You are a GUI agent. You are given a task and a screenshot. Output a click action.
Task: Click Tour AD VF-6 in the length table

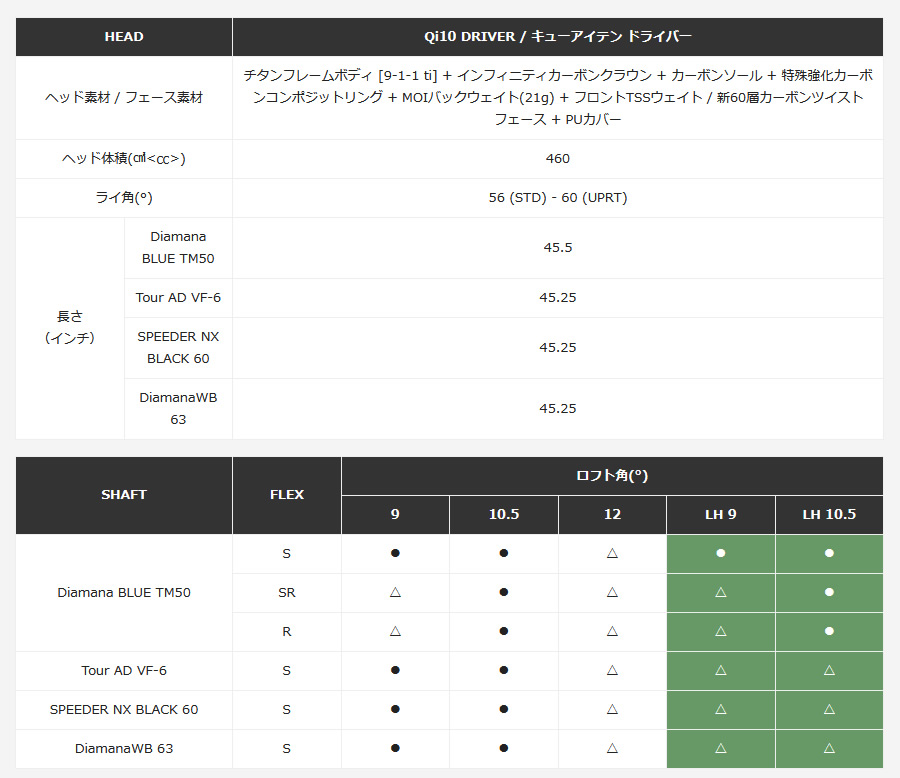178,297
